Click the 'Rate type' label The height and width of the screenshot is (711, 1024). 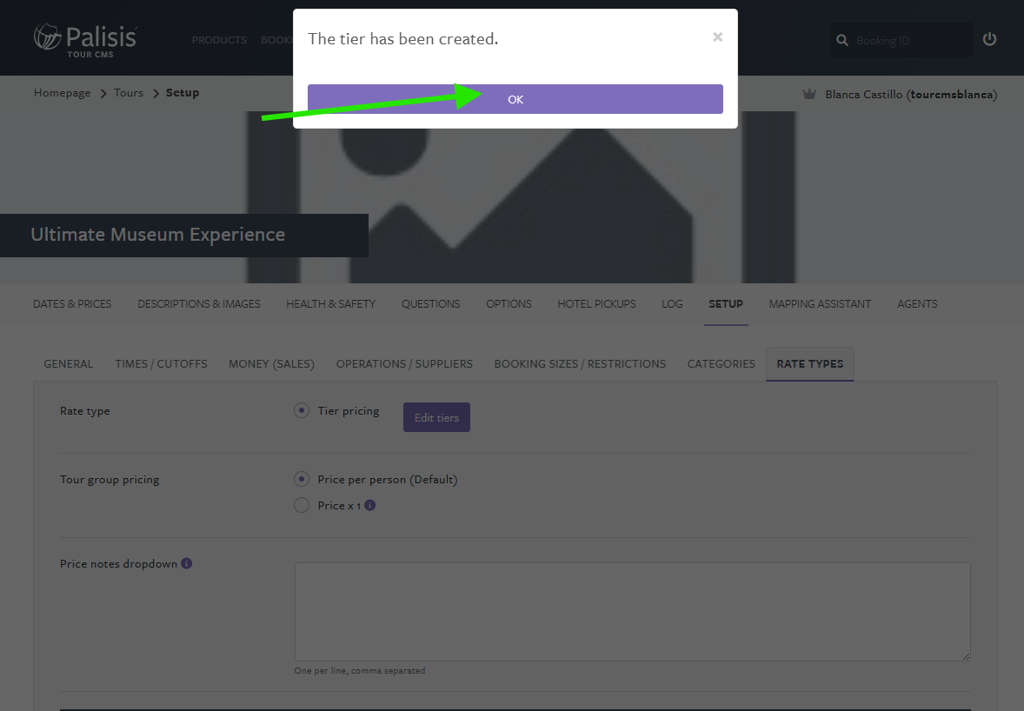[85, 411]
